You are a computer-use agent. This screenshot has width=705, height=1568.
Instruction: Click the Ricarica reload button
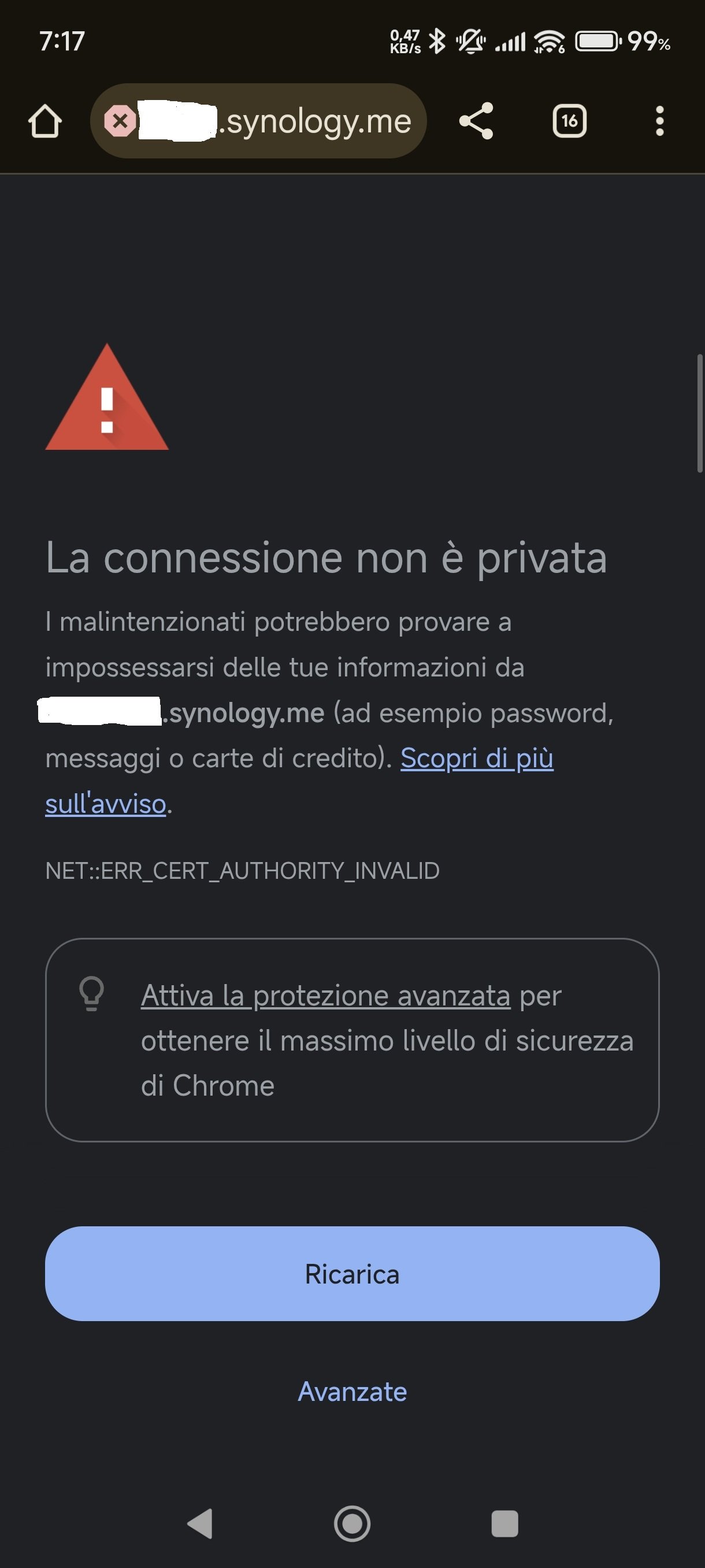click(x=352, y=1274)
